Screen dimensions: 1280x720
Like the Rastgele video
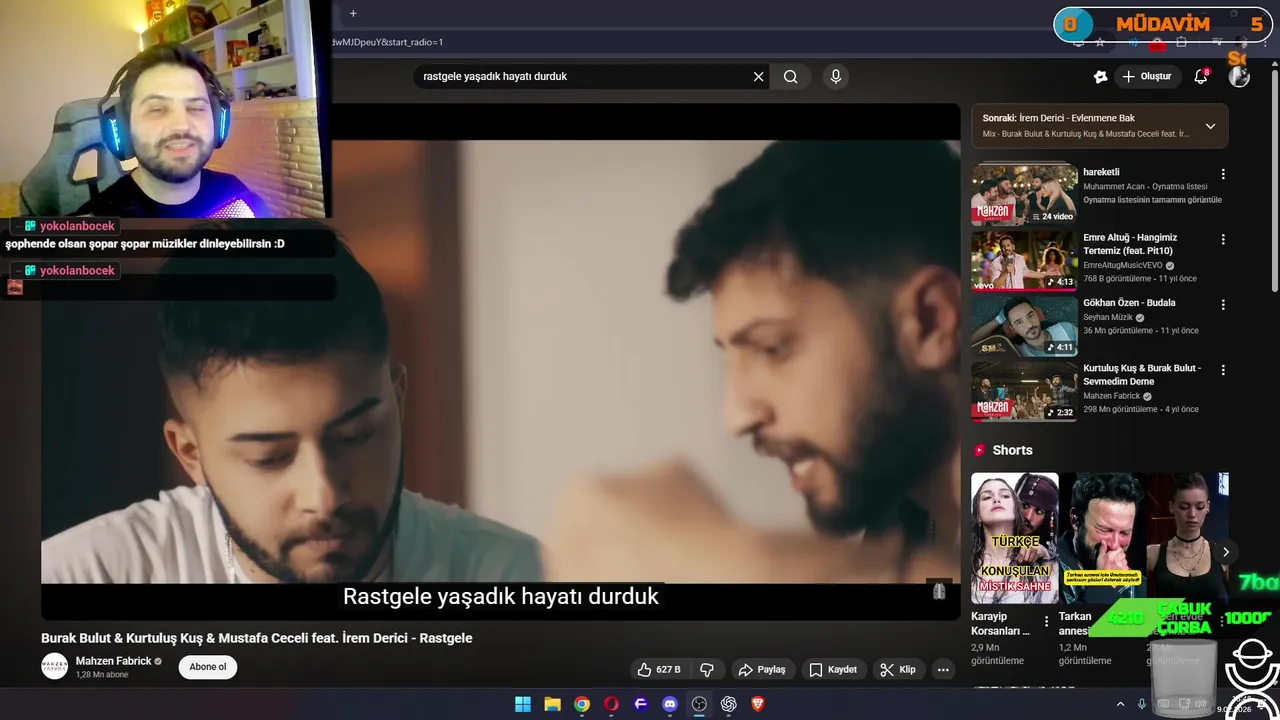pos(660,670)
